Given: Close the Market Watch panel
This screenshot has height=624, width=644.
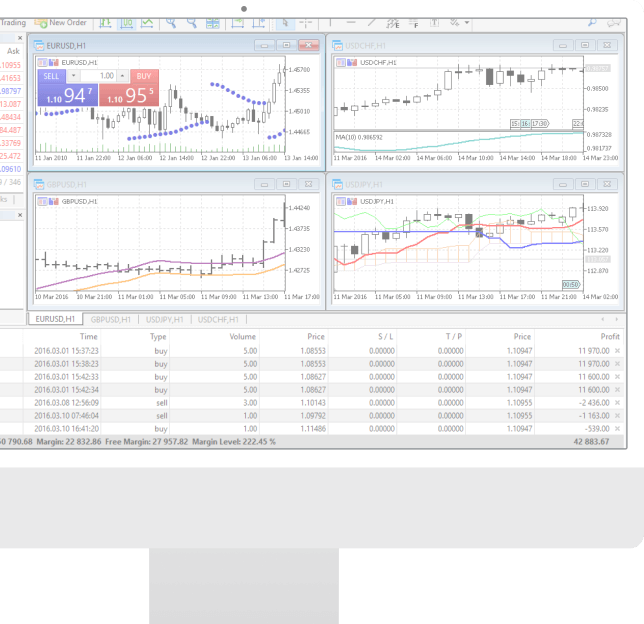Looking at the screenshot, I should pos(20,38).
